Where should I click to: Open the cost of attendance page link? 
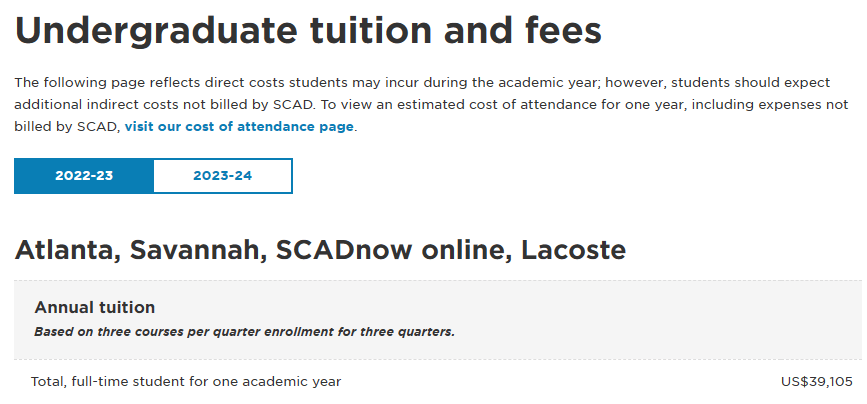239,127
